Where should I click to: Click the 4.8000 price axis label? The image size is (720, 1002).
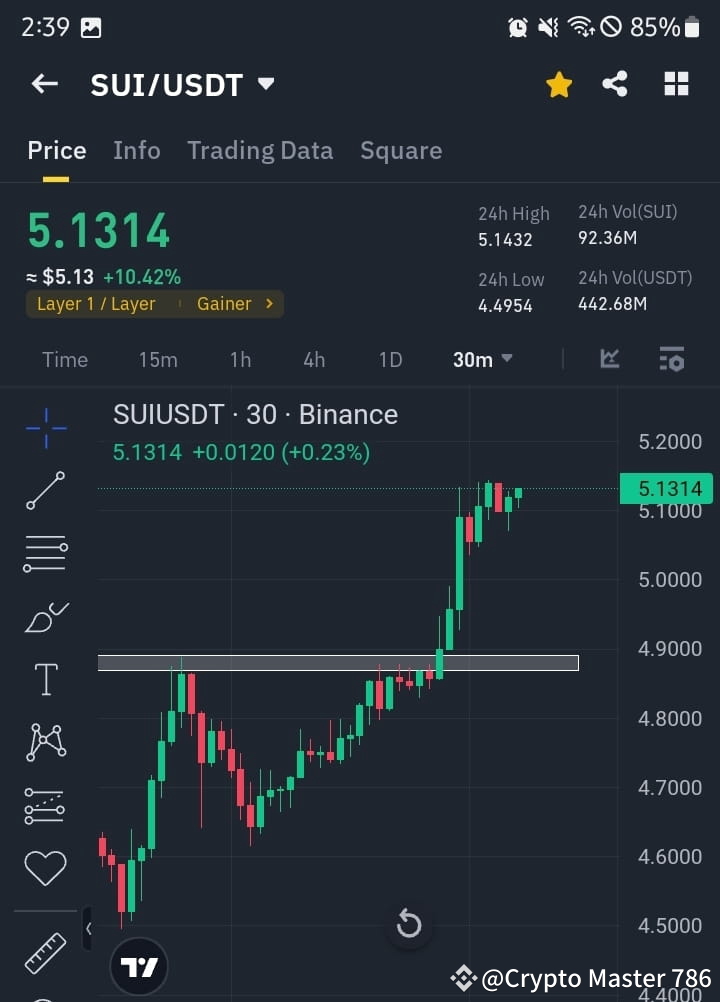pyautogui.click(x=670, y=718)
